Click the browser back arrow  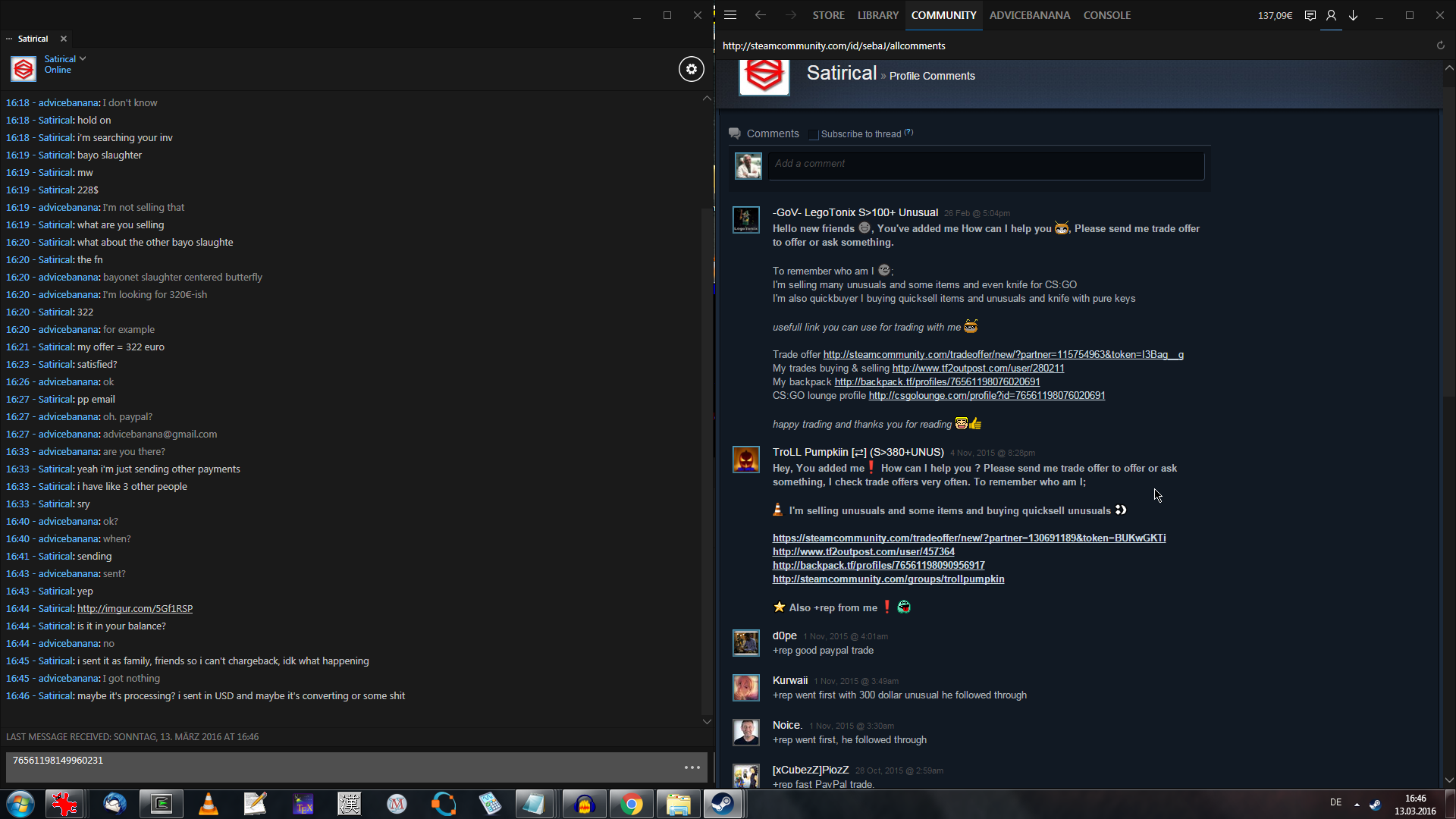761,15
